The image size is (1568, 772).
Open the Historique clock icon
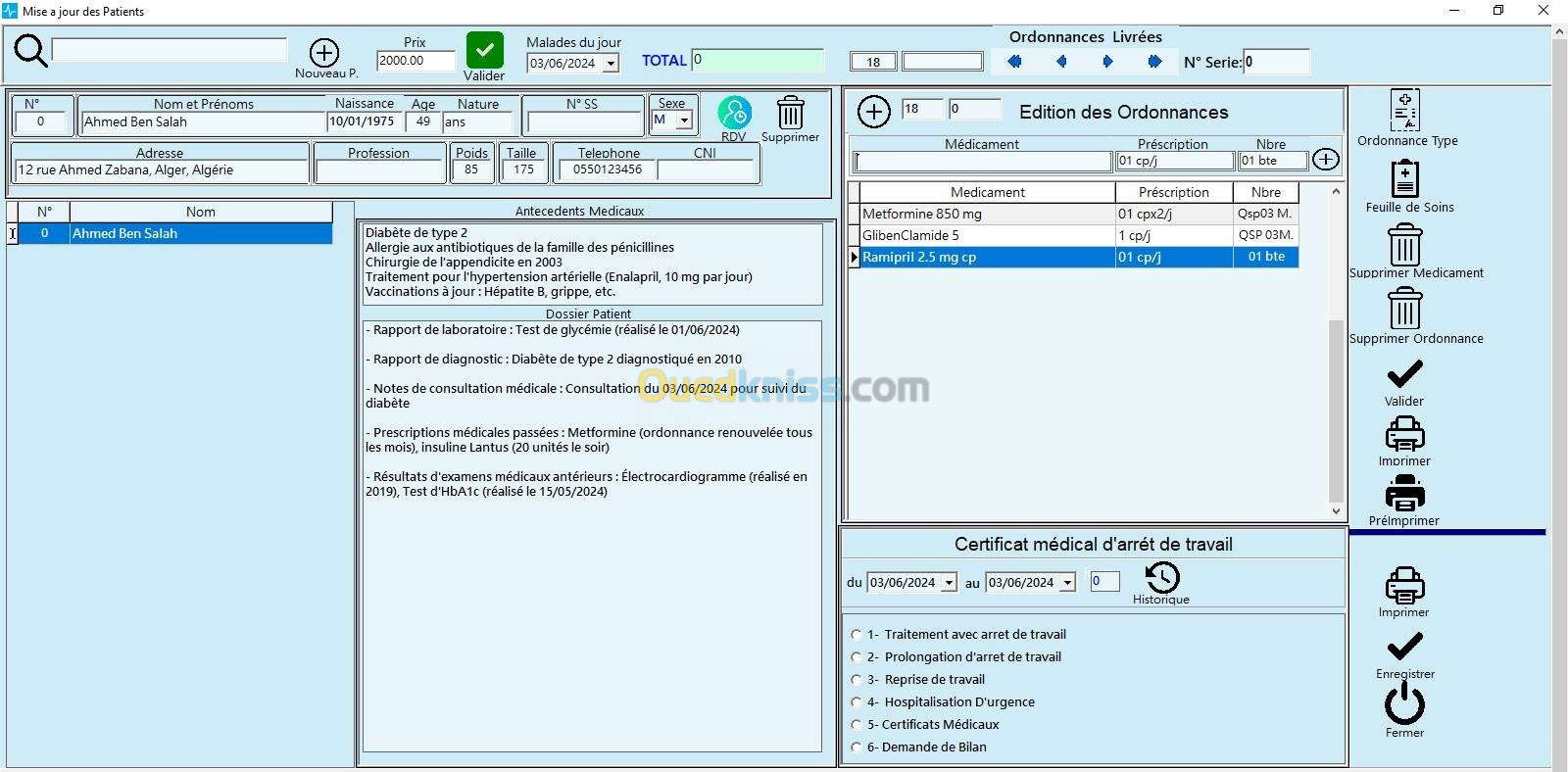pos(1162,577)
